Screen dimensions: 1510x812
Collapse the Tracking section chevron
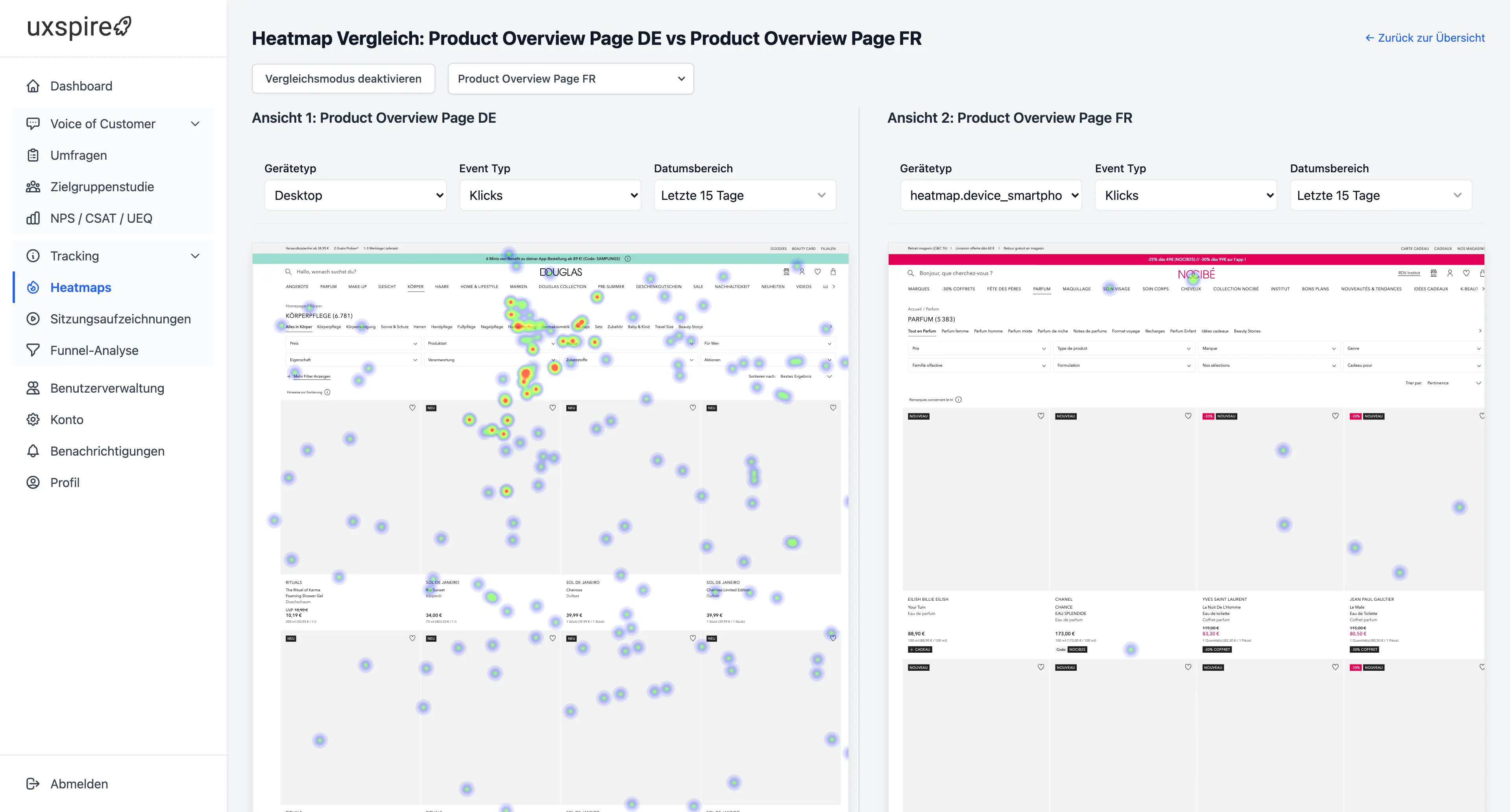195,256
